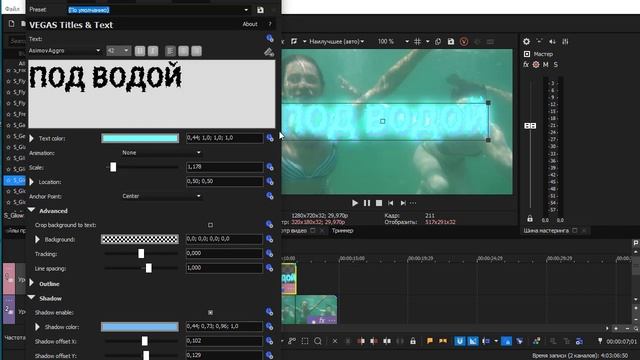Image resolution: width=640 pixels, height=360 pixels.
Task: Click the orange marker insert icon
Action: pos(430,341)
